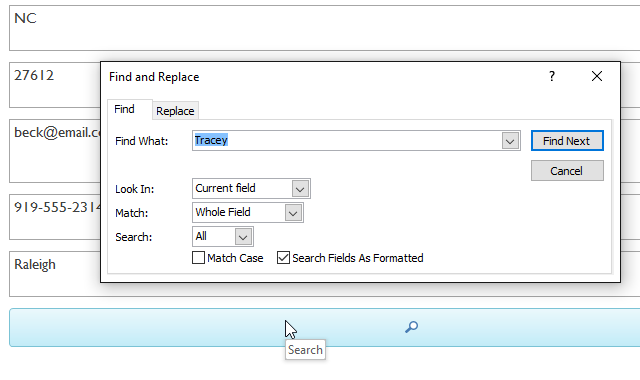Switch to the Replace tab

tap(175, 111)
